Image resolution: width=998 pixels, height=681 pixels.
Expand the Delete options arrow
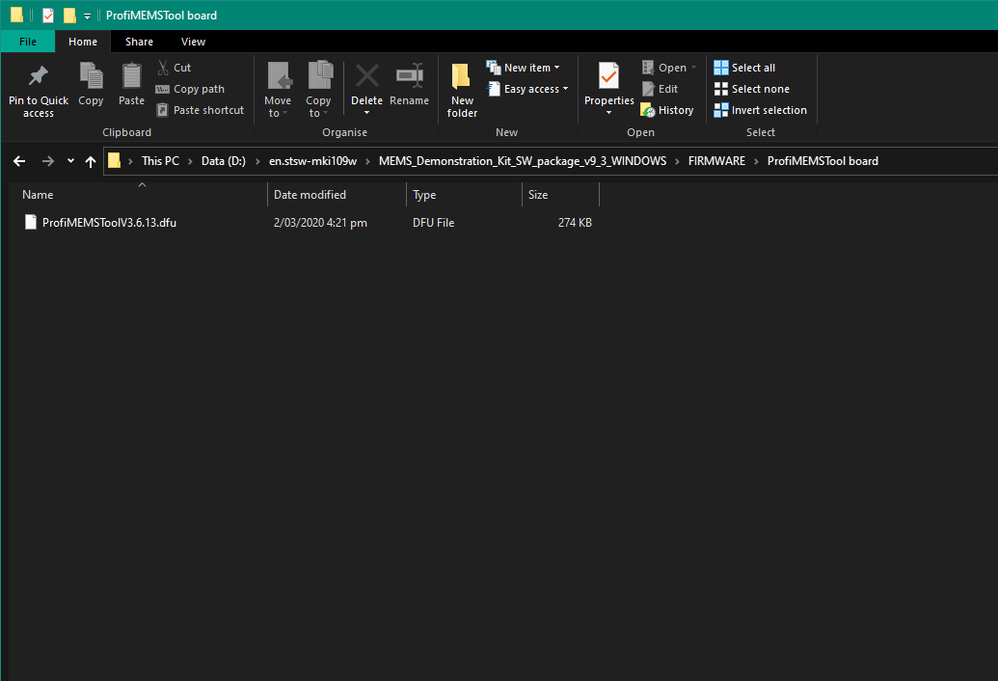click(367, 113)
